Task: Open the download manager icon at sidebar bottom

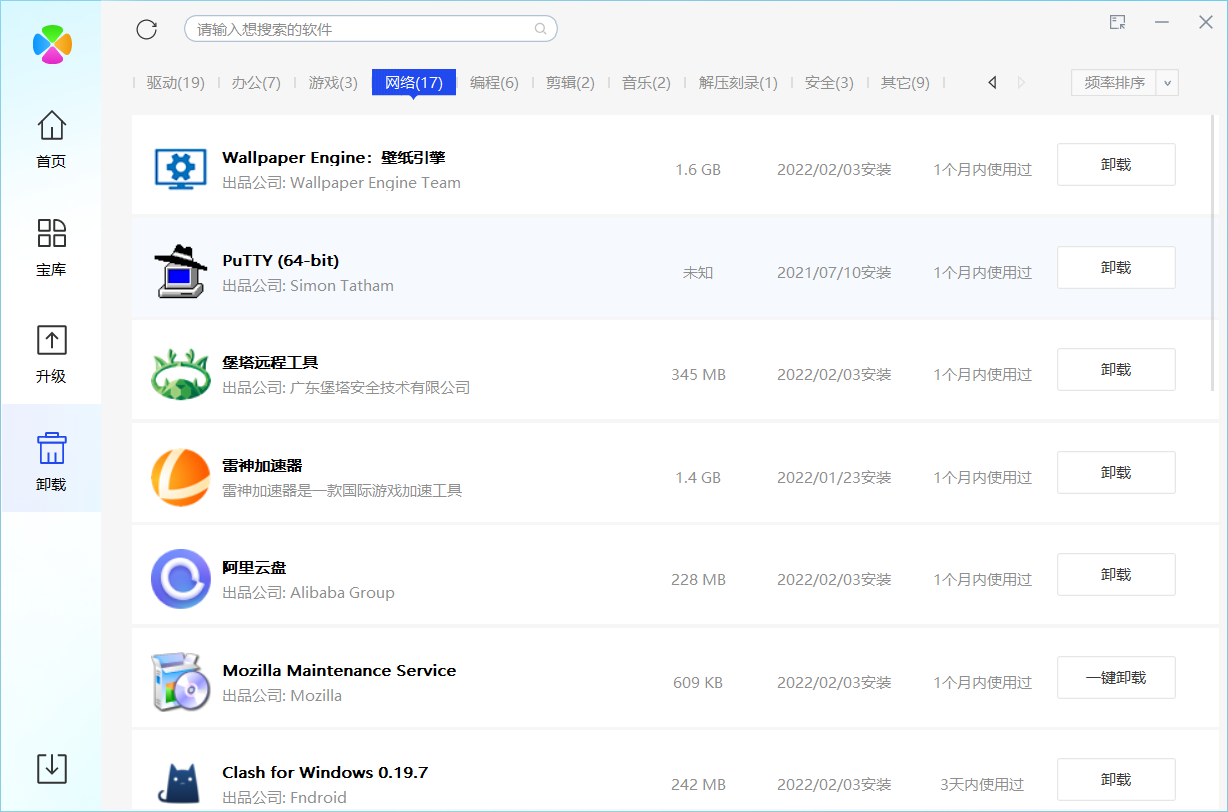Action: click(51, 768)
